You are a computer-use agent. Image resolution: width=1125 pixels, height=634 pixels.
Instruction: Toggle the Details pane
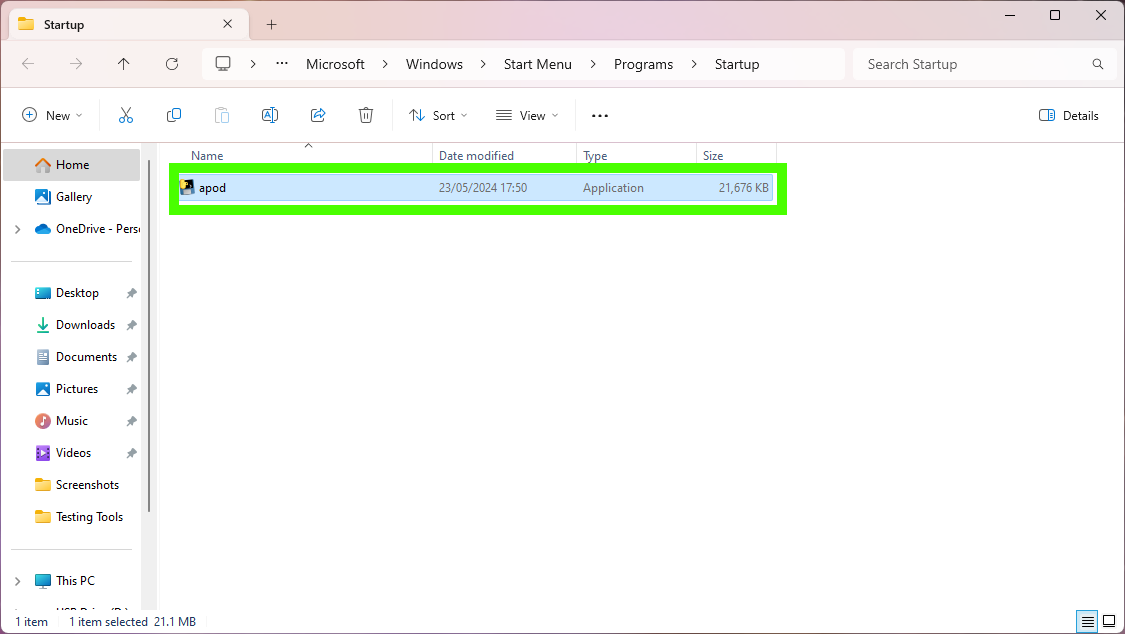tap(1068, 115)
